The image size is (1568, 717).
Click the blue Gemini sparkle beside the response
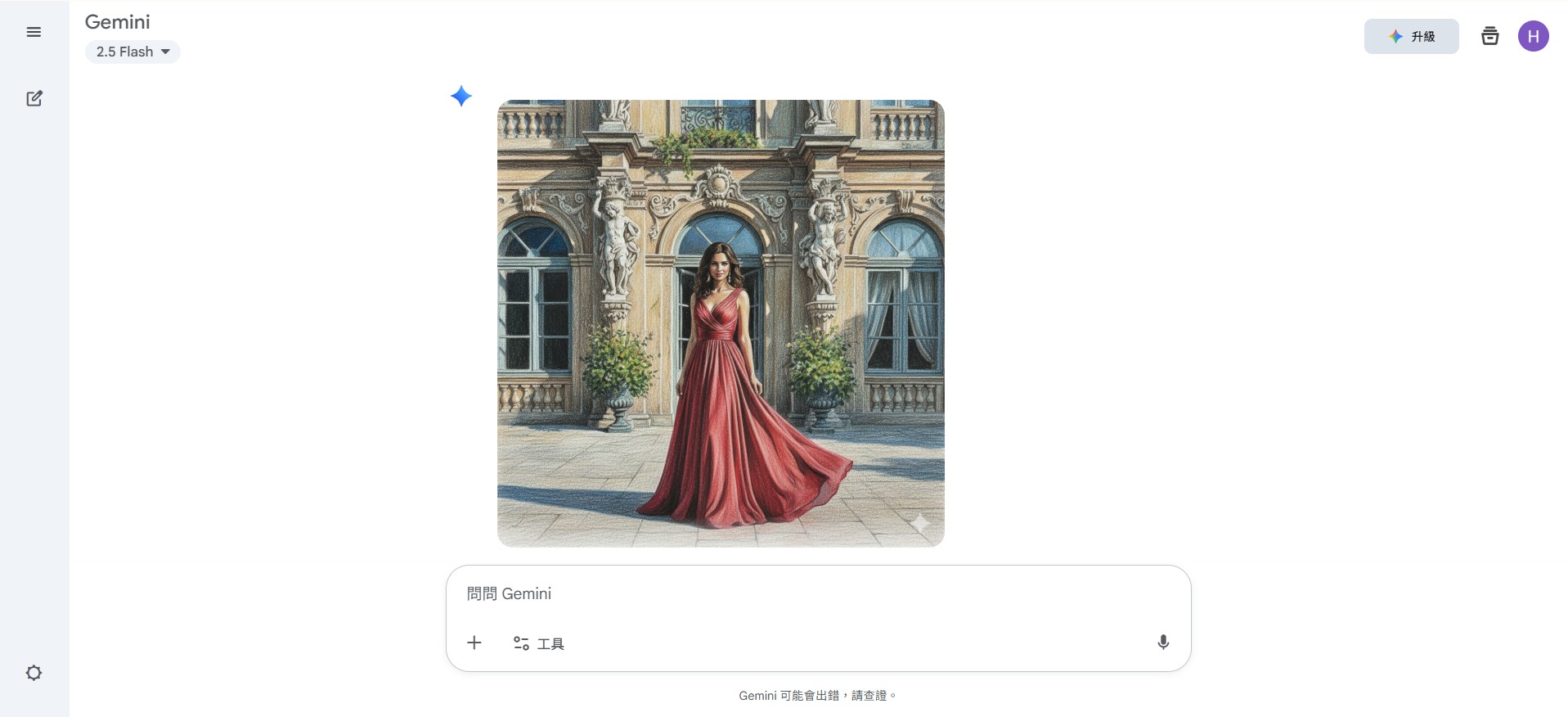pyautogui.click(x=461, y=96)
